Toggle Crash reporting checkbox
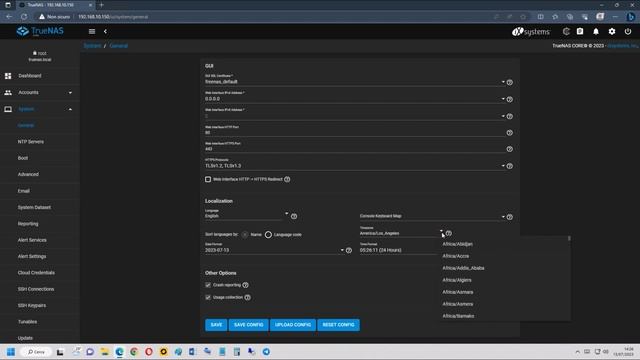 [x=208, y=285]
